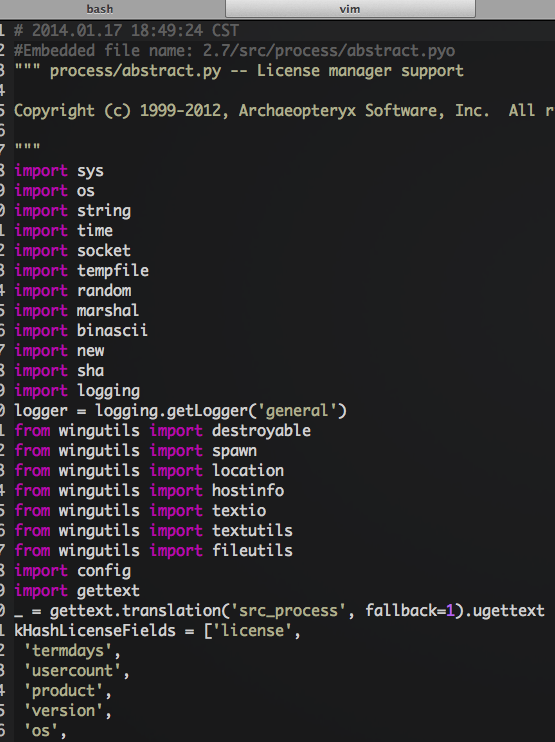Click the 'general' string in getLogger call
Image resolution: width=555 pixels, height=742 pixels.
tap(297, 410)
